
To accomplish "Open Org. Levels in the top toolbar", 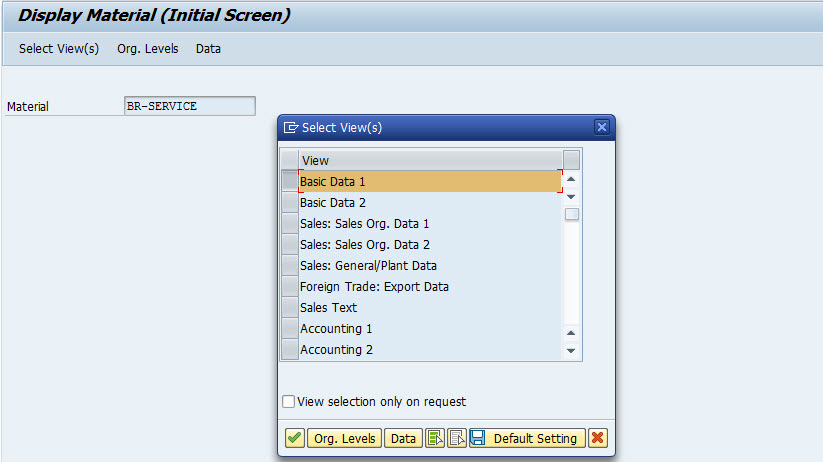I will tap(148, 48).
